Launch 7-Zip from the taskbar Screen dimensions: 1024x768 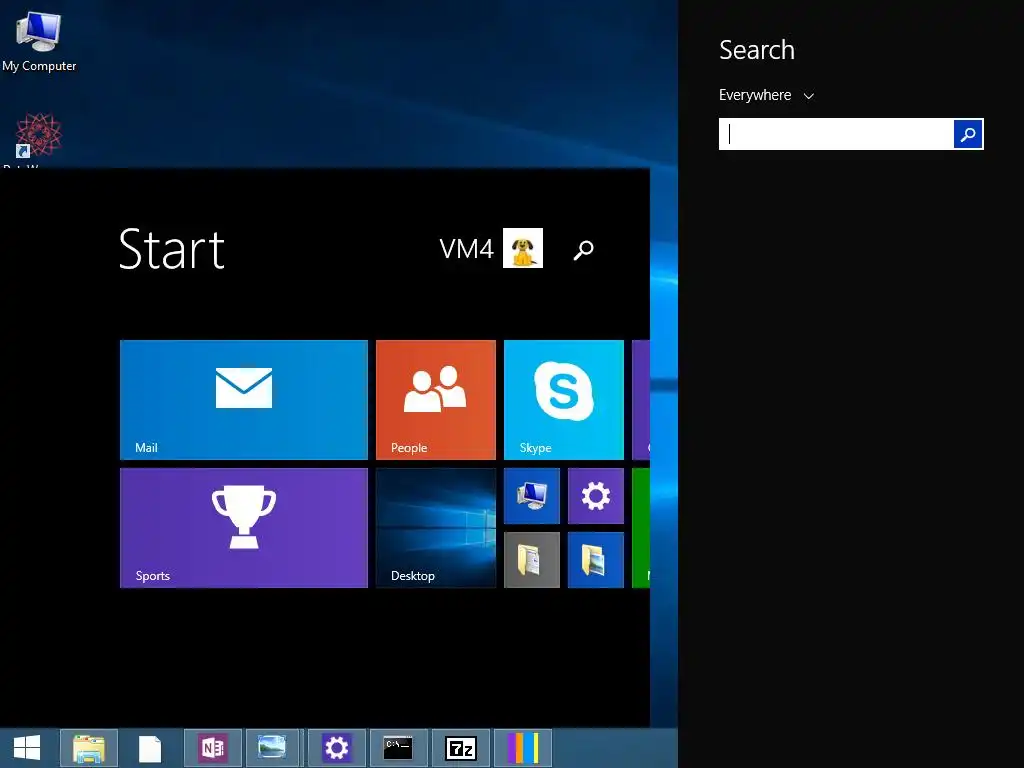pyautogui.click(x=460, y=748)
